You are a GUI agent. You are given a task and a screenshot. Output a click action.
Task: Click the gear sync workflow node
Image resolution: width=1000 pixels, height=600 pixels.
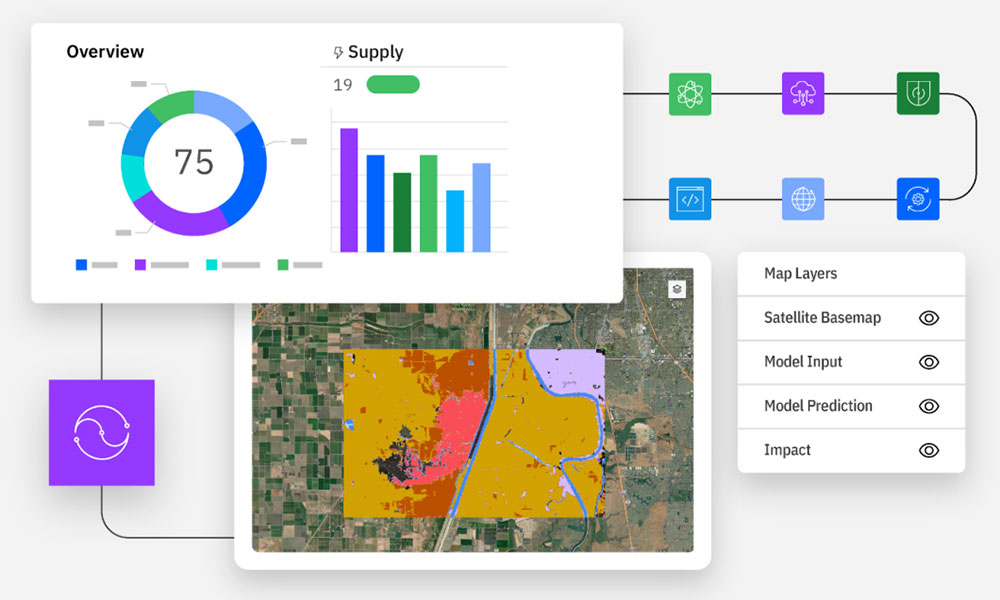click(x=916, y=198)
